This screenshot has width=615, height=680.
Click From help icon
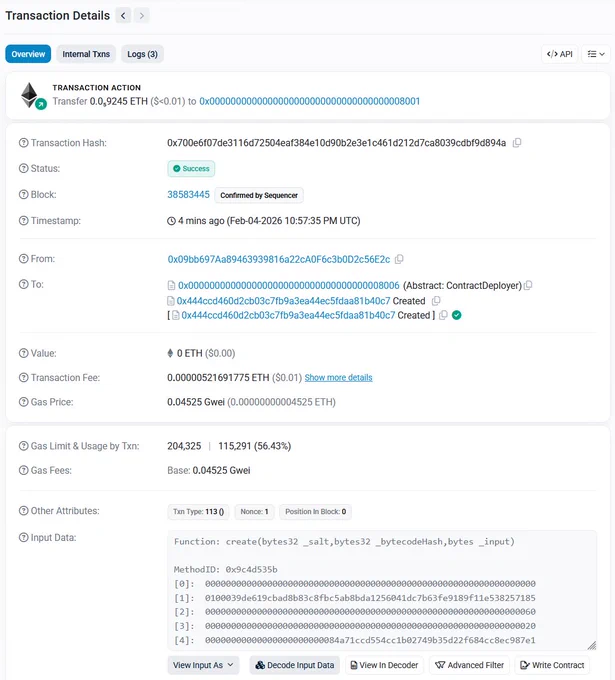[x=23, y=259]
